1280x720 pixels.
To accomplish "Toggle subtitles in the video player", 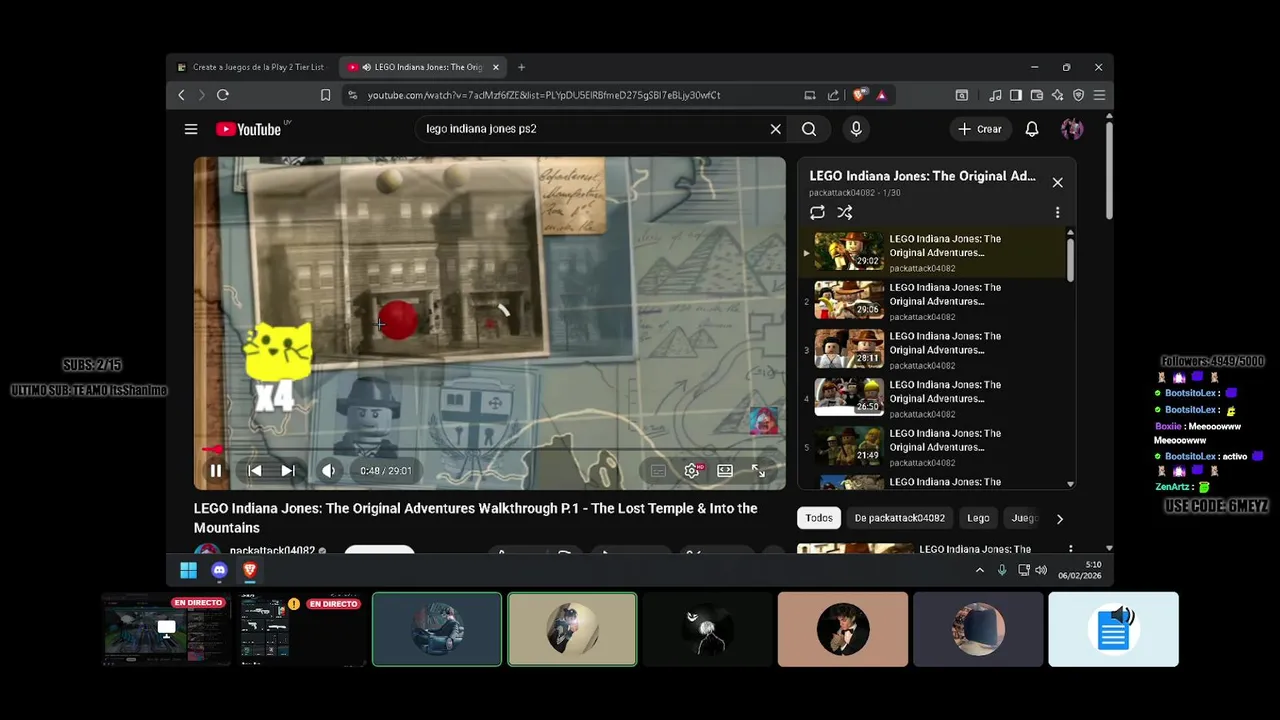I will click(658, 471).
